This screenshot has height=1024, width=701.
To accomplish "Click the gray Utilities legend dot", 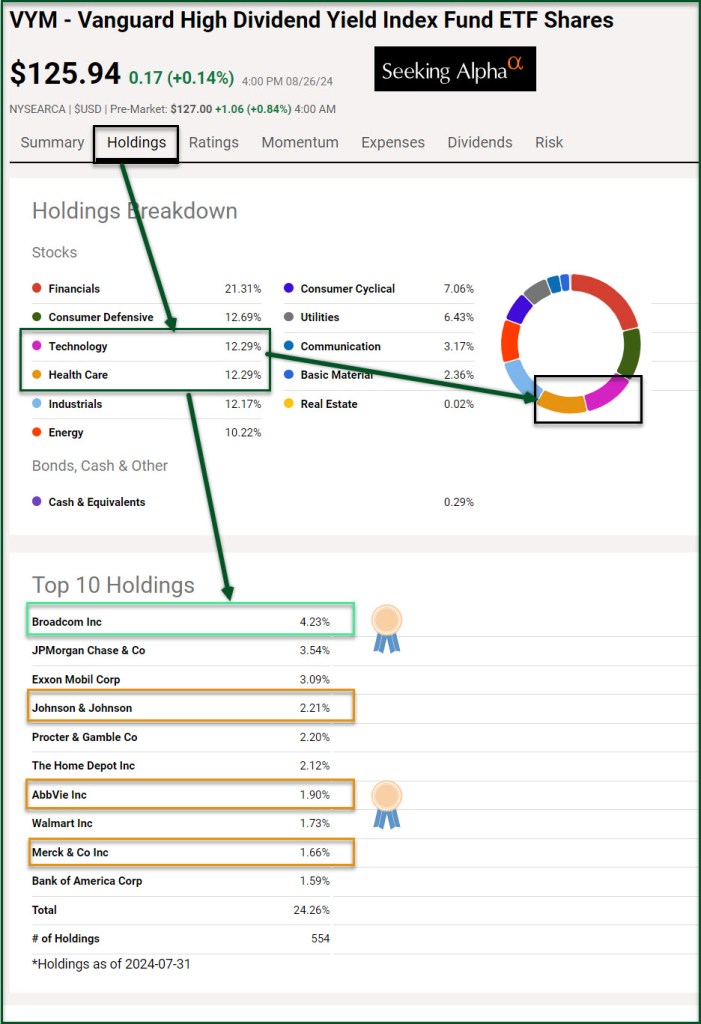I will coord(289,317).
